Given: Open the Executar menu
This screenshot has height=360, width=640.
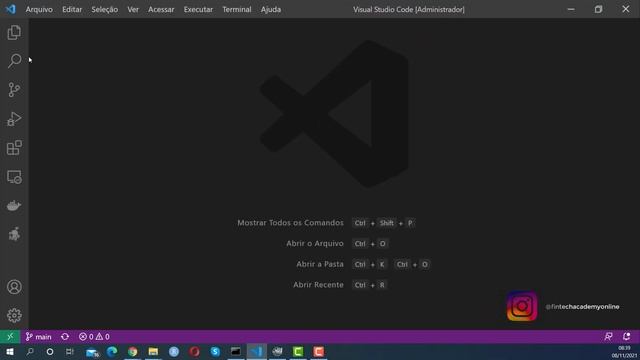Looking at the screenshot, I should pos(198,9).
